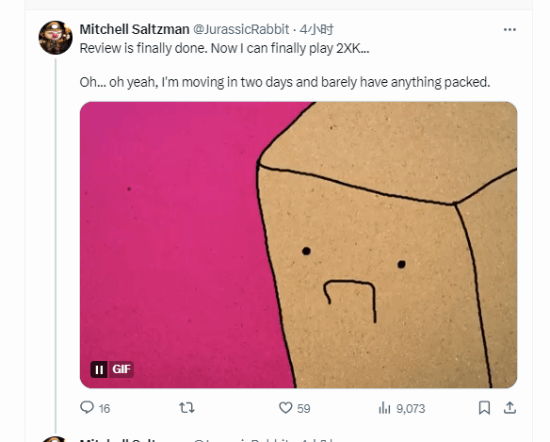The image size is (550, 442).
Task: Click the next tweet's avatar at bottom
Action: pyautogui.click(x=55, y=439)
